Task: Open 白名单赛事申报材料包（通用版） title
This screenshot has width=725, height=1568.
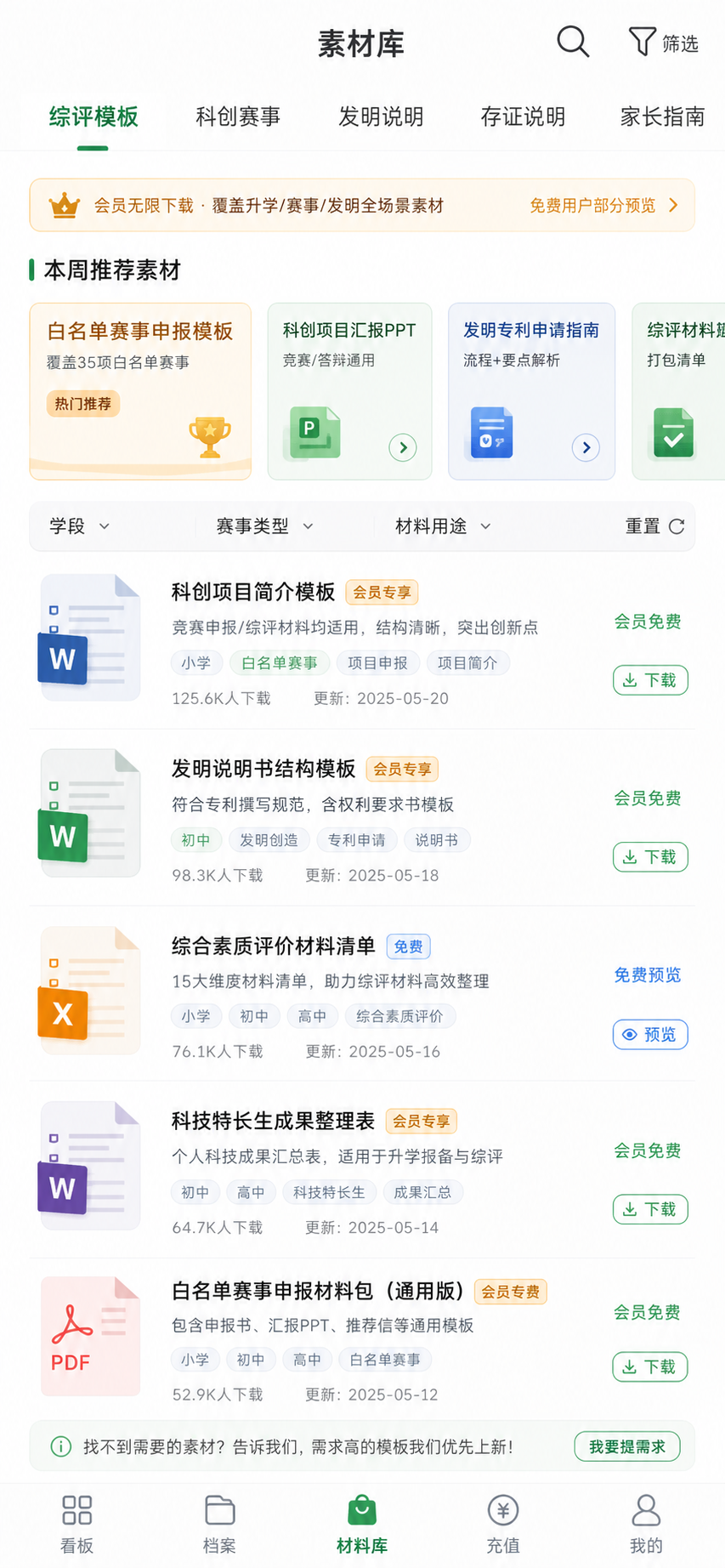Action: pyautogui.click(x=318, y=1291)
